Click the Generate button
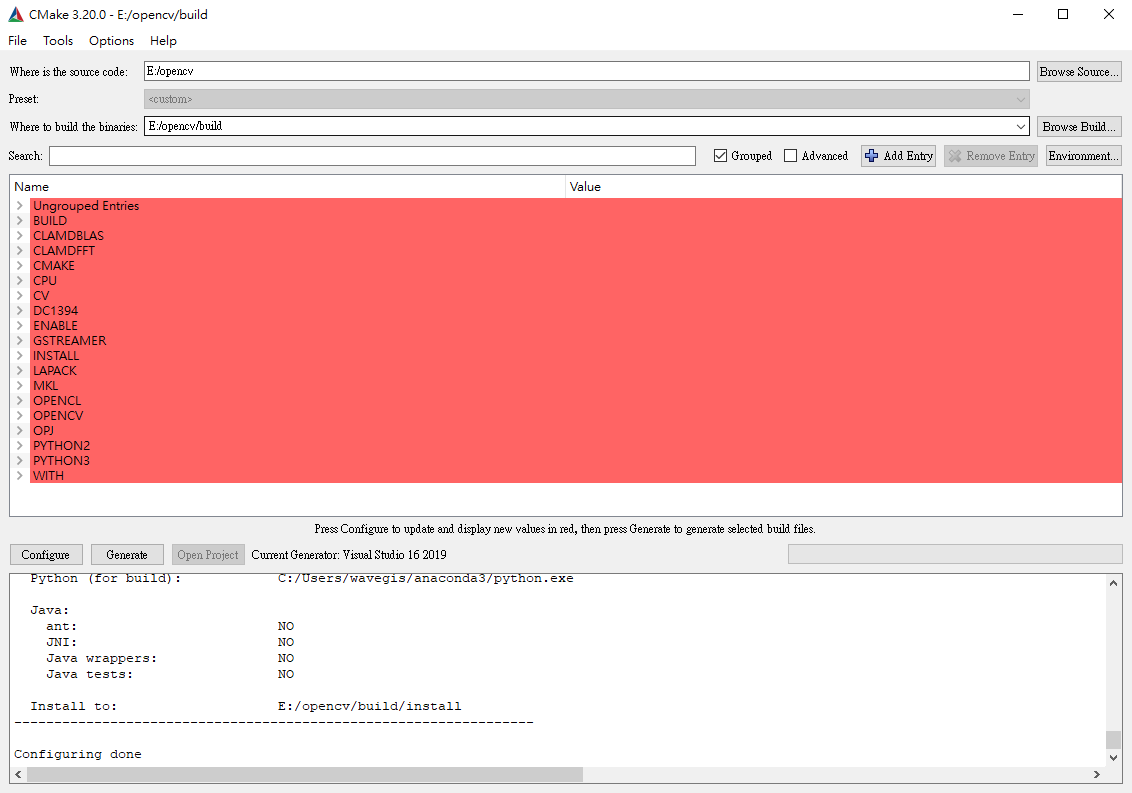Image resolution: width=1132 pixels, height=793 pixels. (x=127, y=555)
